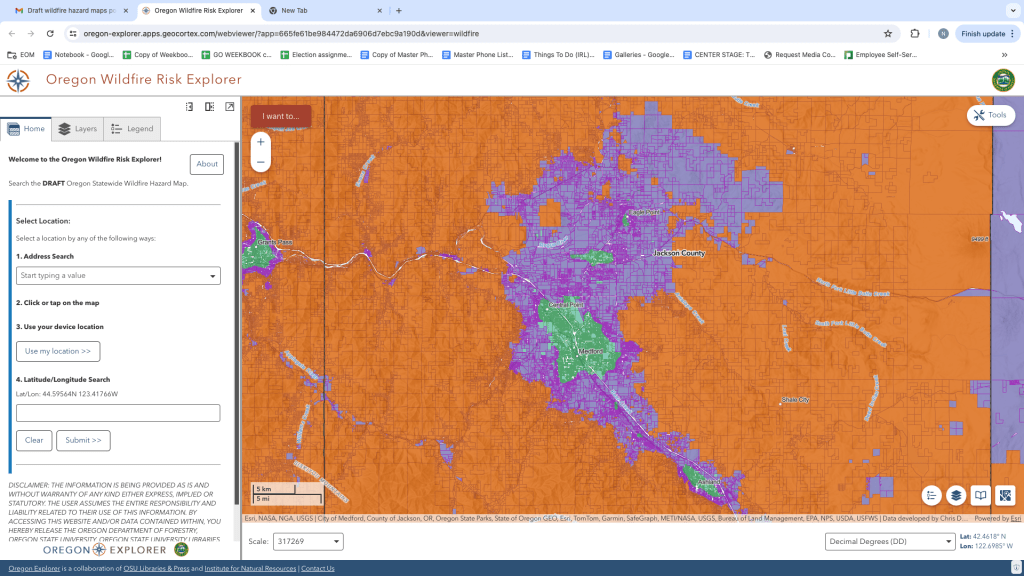Open the bookmarks icon on map
The image size is (1024, 576).
coord(980,496)
